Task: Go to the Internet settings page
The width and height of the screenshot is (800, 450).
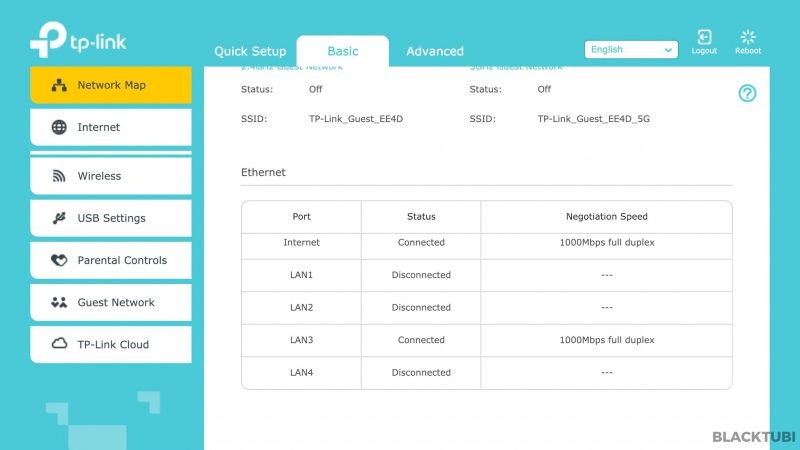Action: tap(111, 127)
